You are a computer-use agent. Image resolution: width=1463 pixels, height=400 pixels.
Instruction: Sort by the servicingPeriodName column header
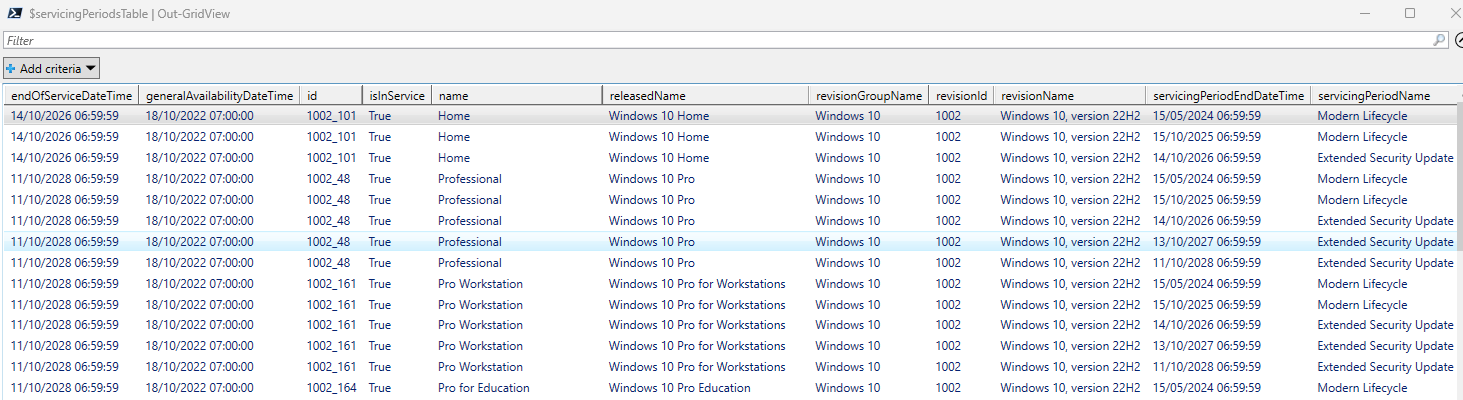[x=1380, y=96]
